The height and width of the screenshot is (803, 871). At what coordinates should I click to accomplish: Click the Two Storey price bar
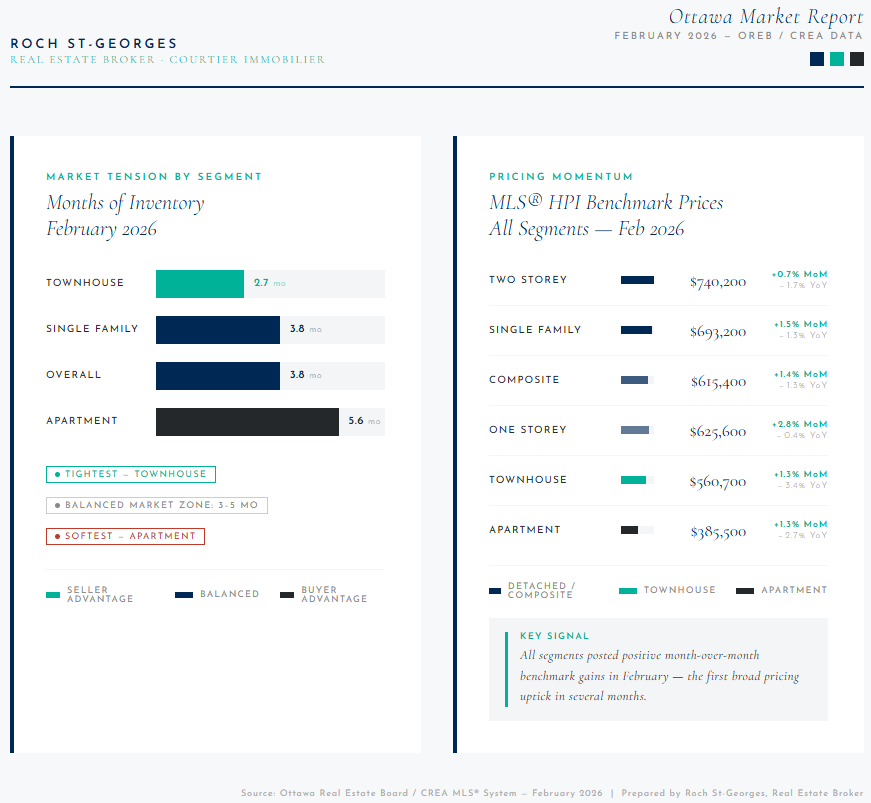(x=637, y=280)
